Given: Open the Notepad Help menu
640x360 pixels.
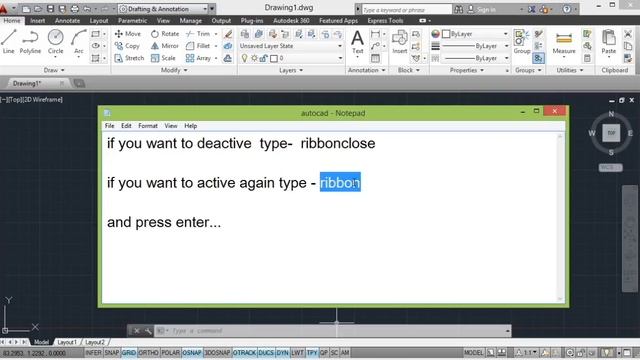Looking at the screenshot, I should [x=190, y=126].
